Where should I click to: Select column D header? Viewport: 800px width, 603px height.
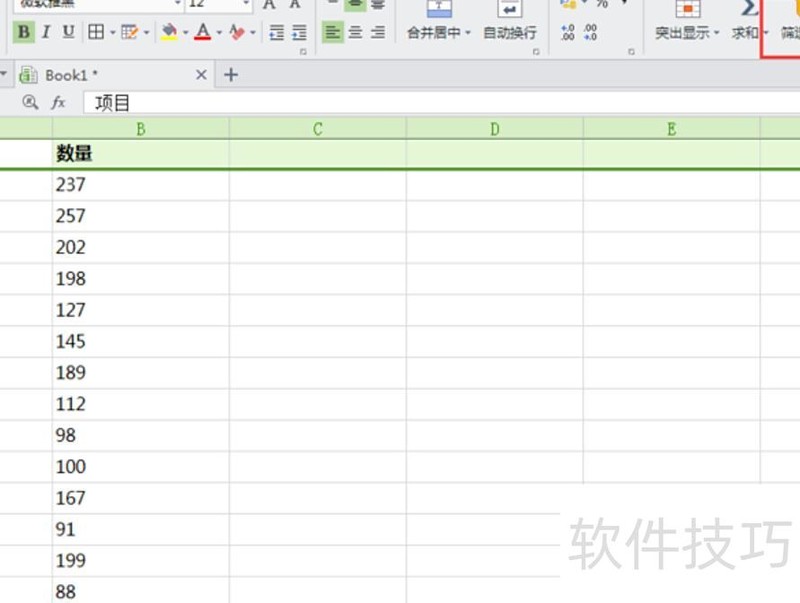(x=495, y=129)
